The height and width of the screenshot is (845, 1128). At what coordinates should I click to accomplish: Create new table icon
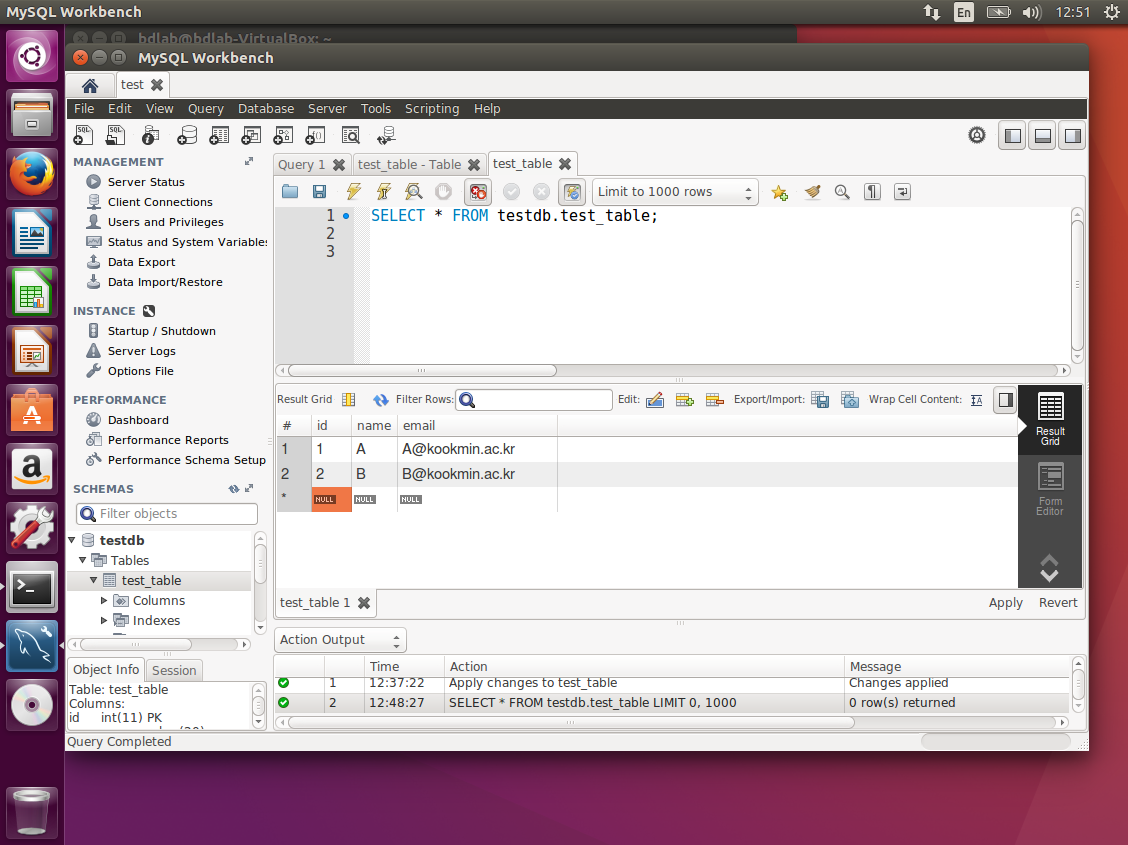pos(219,135)
